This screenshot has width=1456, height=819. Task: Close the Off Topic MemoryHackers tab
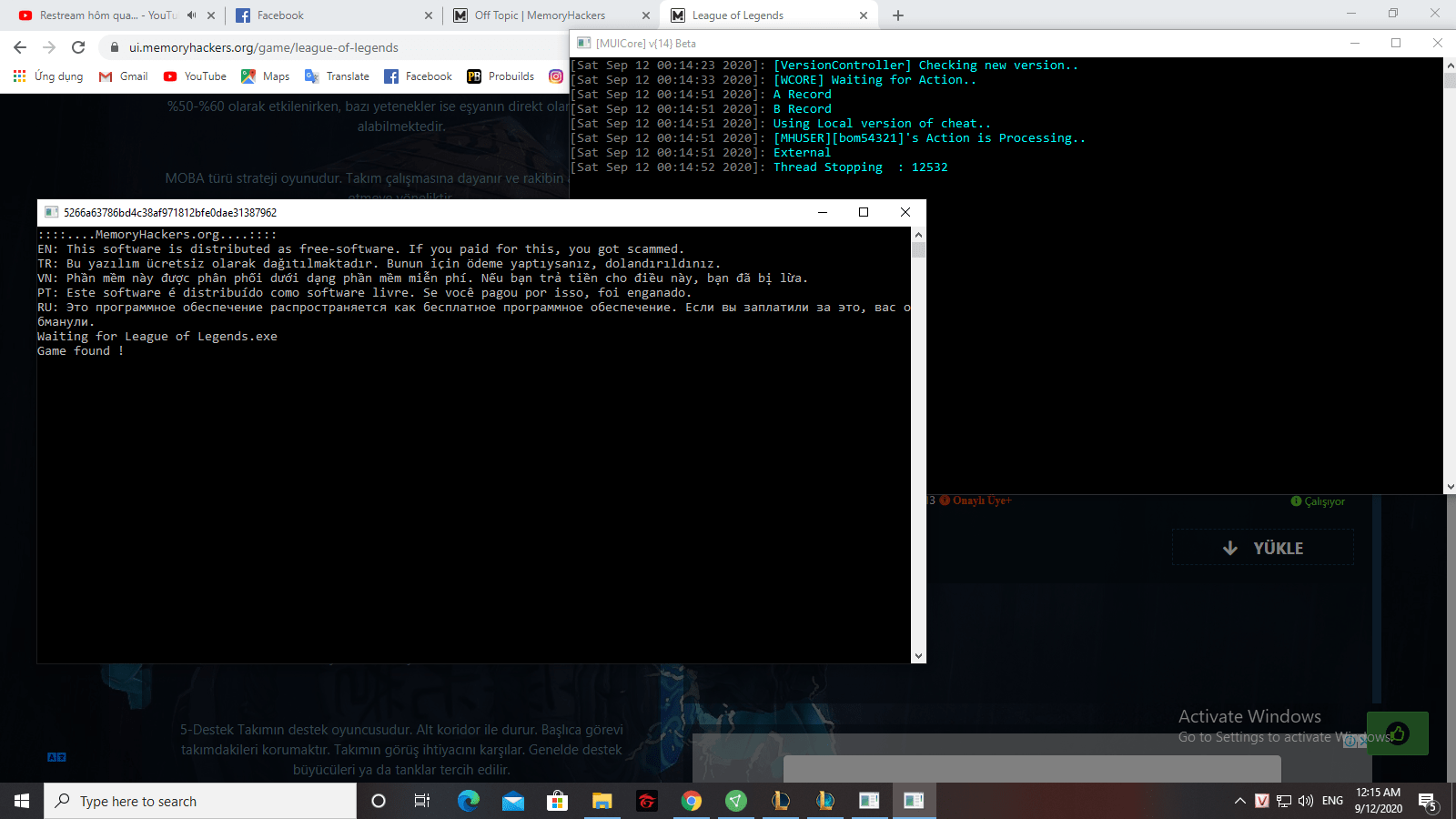(x=646, y=15)
